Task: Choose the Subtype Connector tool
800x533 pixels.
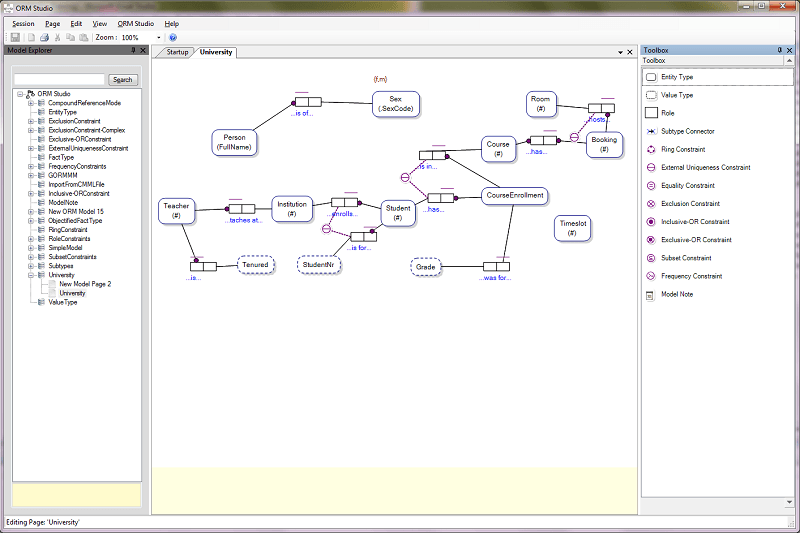Action: [688, 131]
